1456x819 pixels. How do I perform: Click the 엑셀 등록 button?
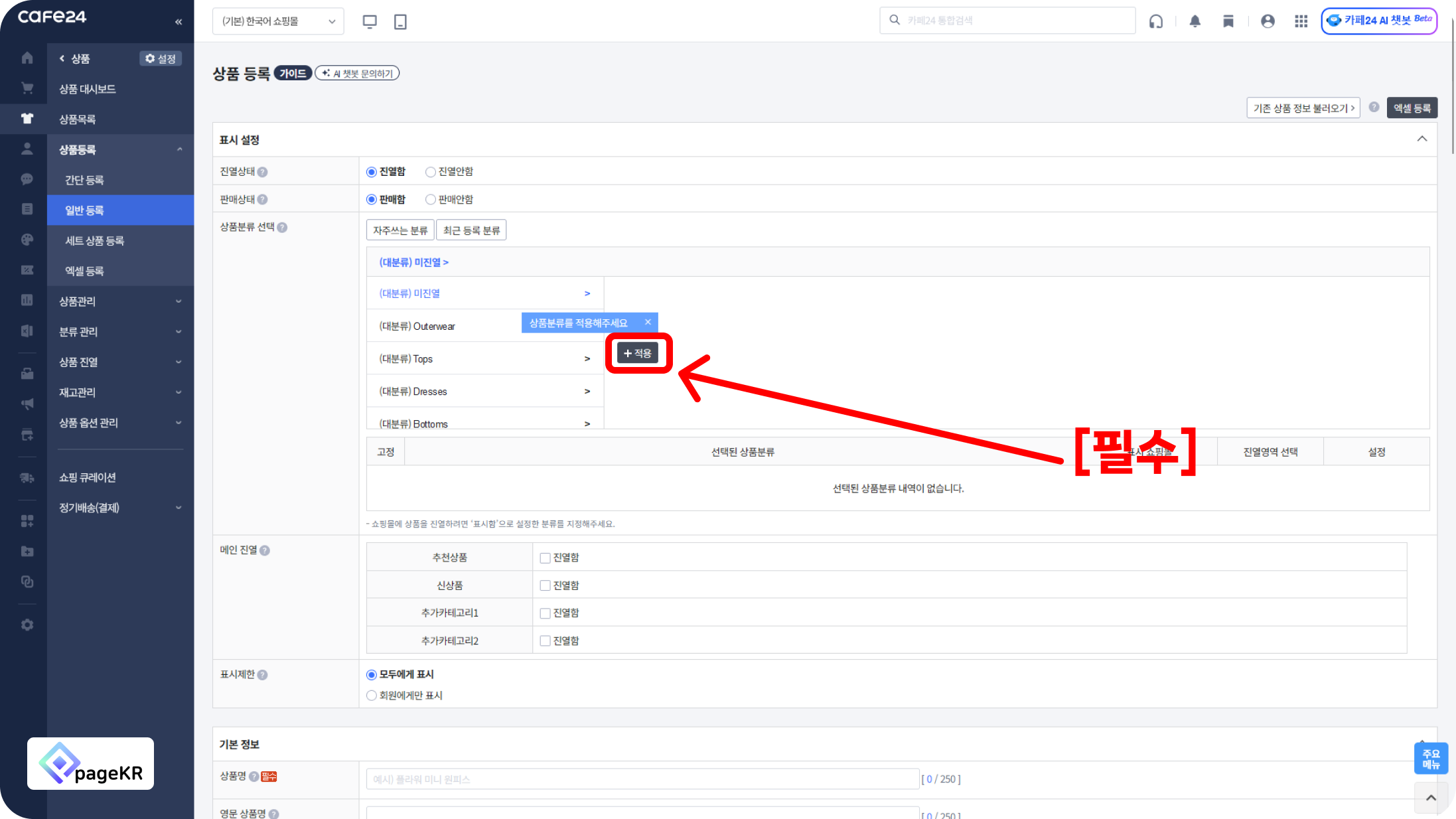tap(1412, 108)
